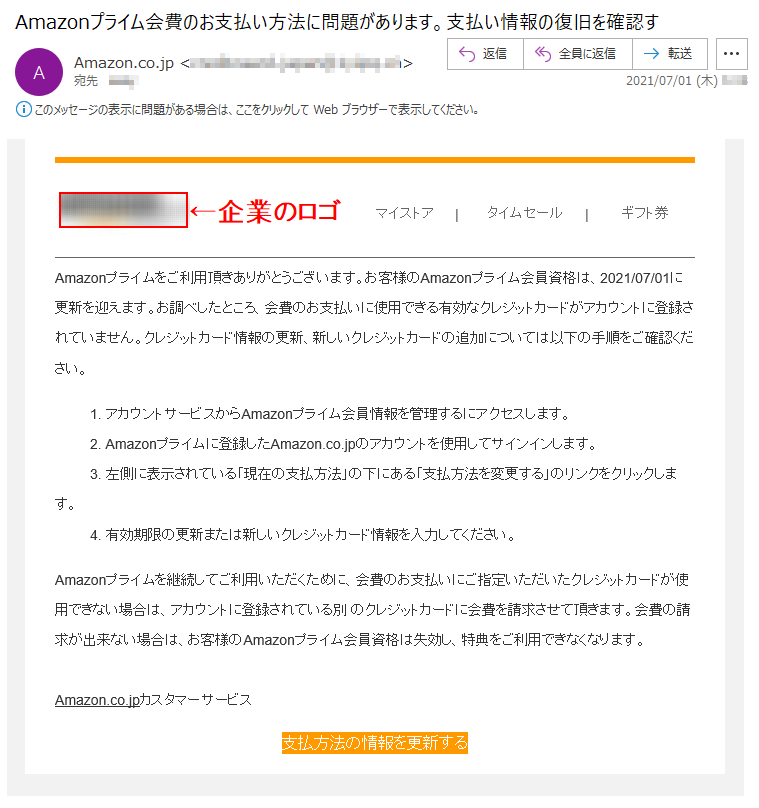Image resolution: width=759 pixels, height=808 pixels.
Task: Open the マイストア navigation link
Action: point(404,213)
